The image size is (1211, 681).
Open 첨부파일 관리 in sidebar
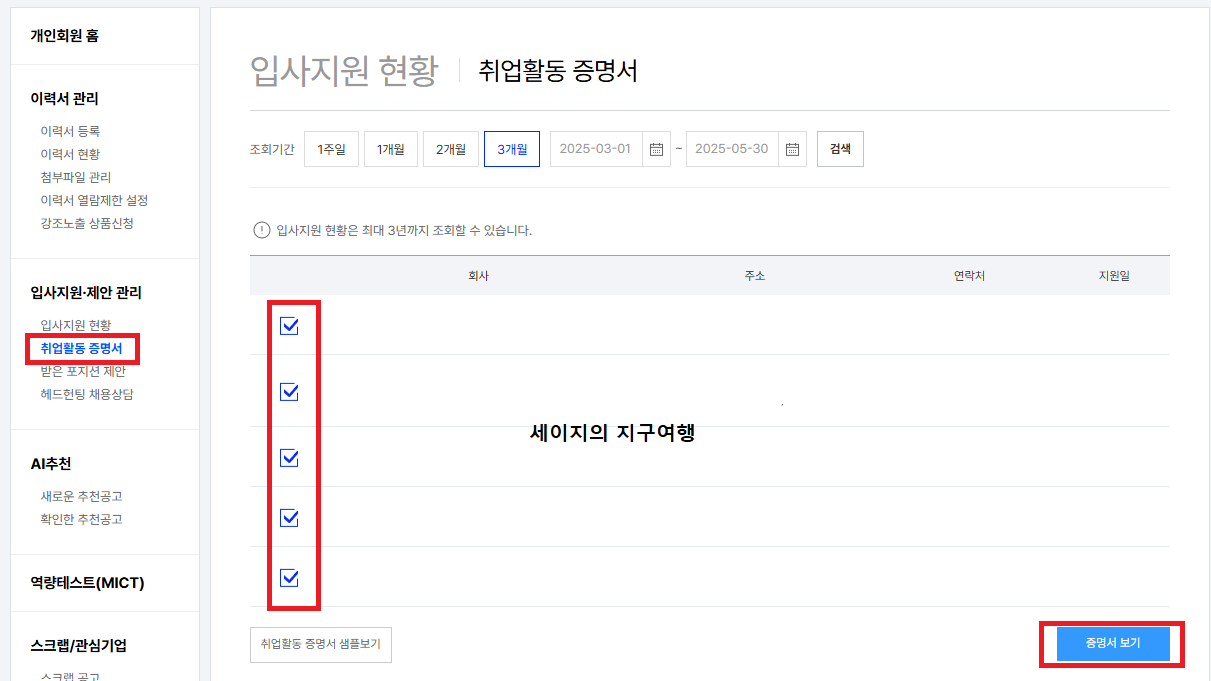[x=76, y=177]
